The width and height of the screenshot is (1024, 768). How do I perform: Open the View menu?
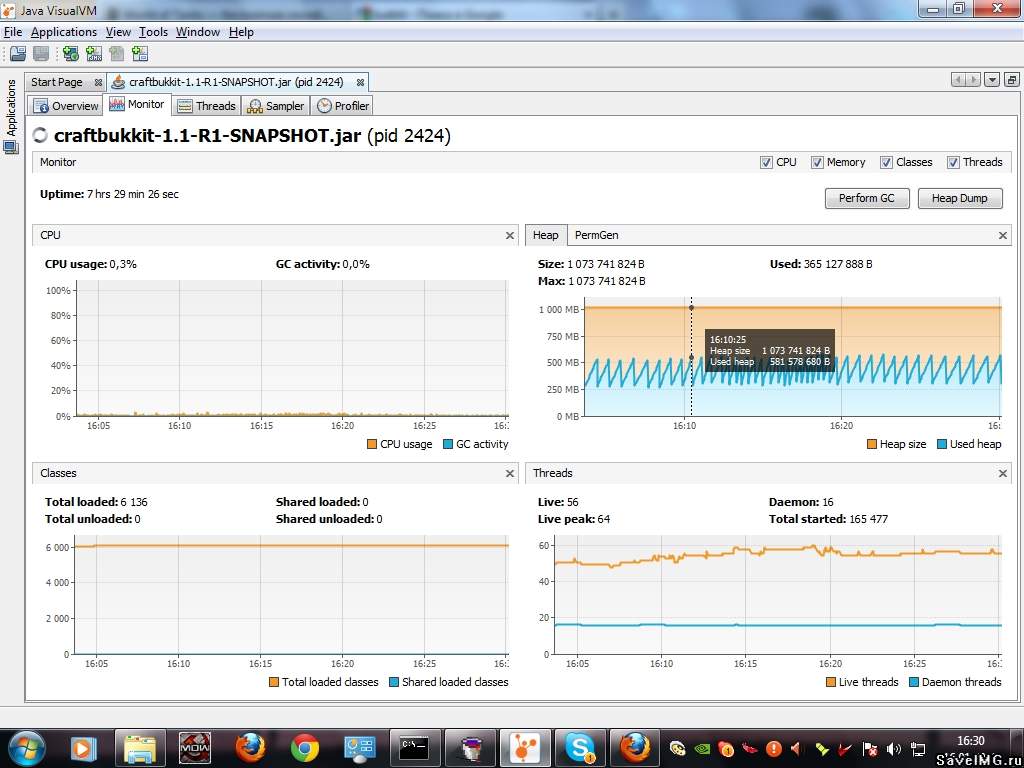point(118,32)
